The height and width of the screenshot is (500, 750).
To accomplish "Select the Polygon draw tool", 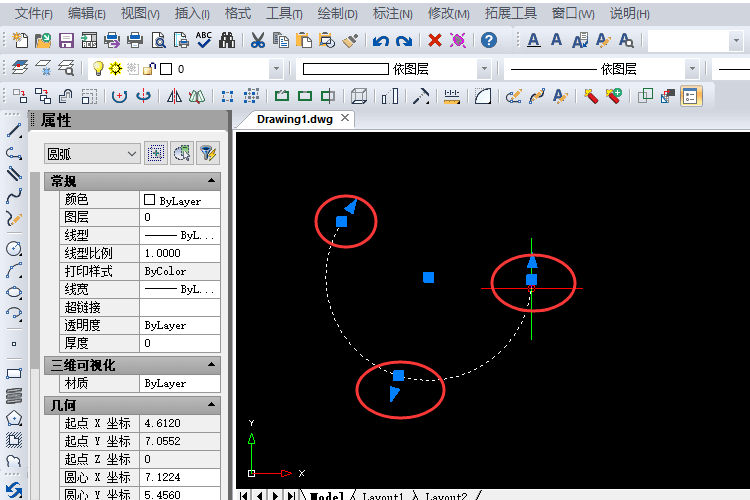I will click(14, 418).
